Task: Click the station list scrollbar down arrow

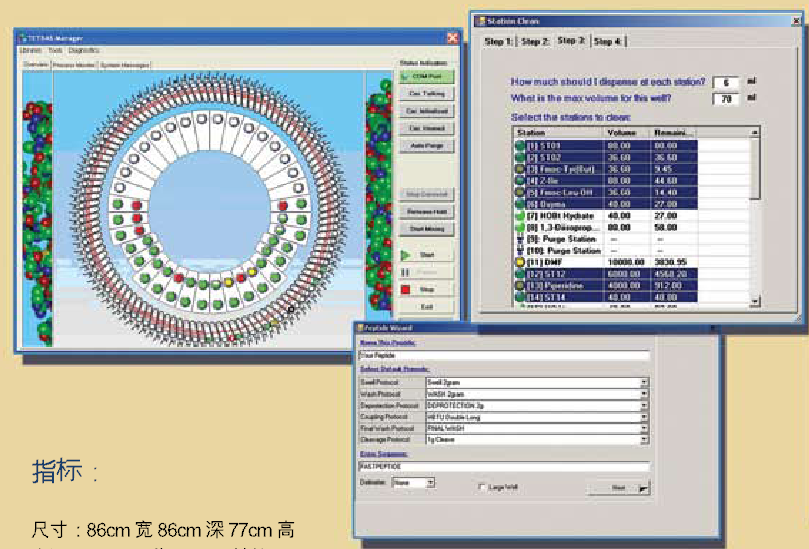Action: coord(755,301)
